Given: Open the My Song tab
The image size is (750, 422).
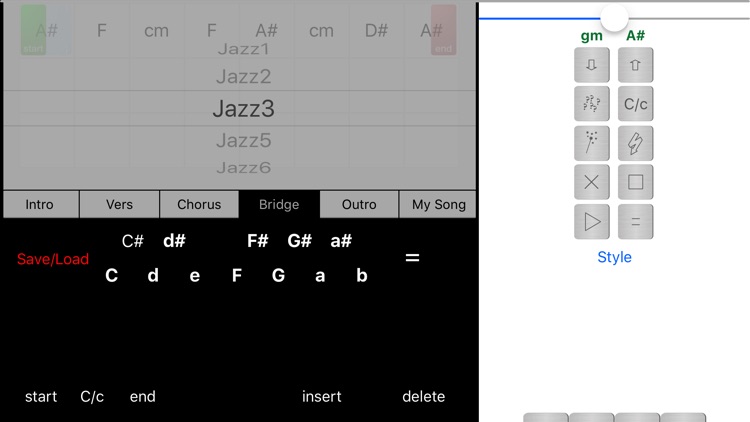Looking at the screenshot, I should (439, 204).
